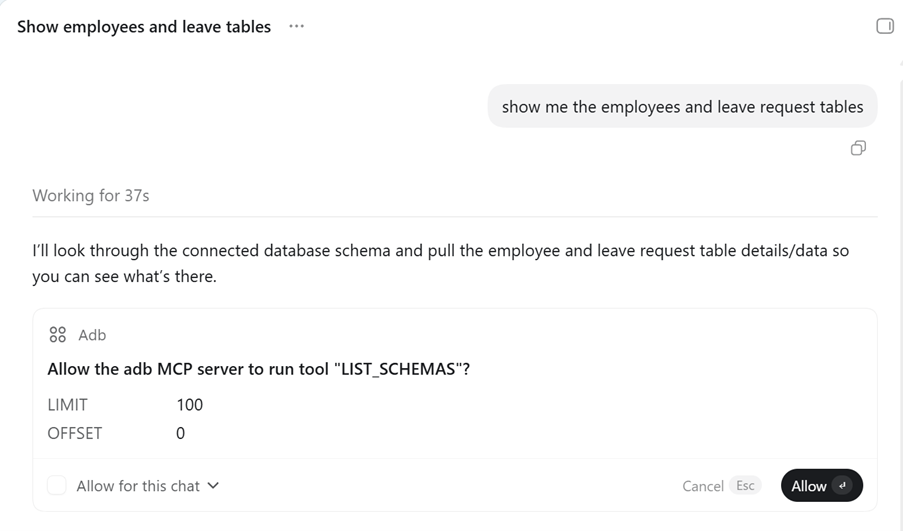The height and width of the screenshot is (531, 903).
Task: Select the OFFSET value 0
Action: [x=180, y=433]
